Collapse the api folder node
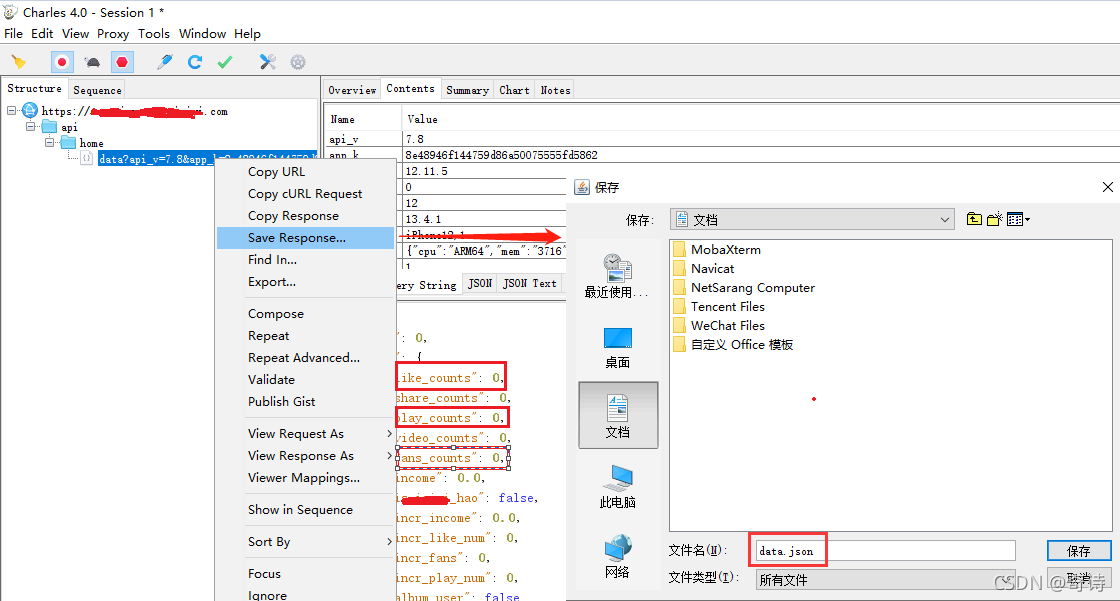The height and width of the screenshot is (601, 1120). [x=31, y=127]
